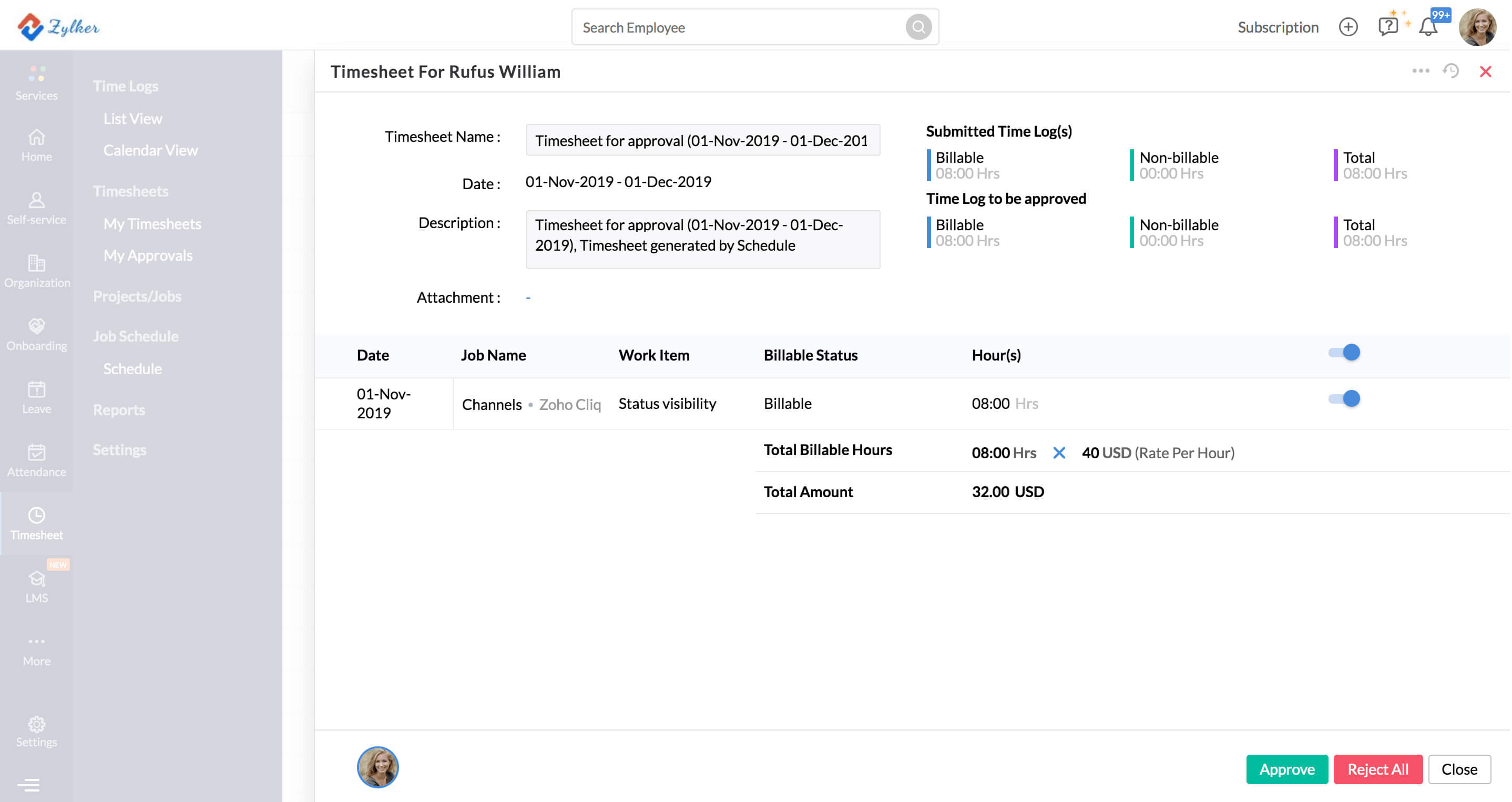The height and width of the screenshot is (802, 1512).
Task: Open the Attendance module in sidebar
Action: click(36, 460)
